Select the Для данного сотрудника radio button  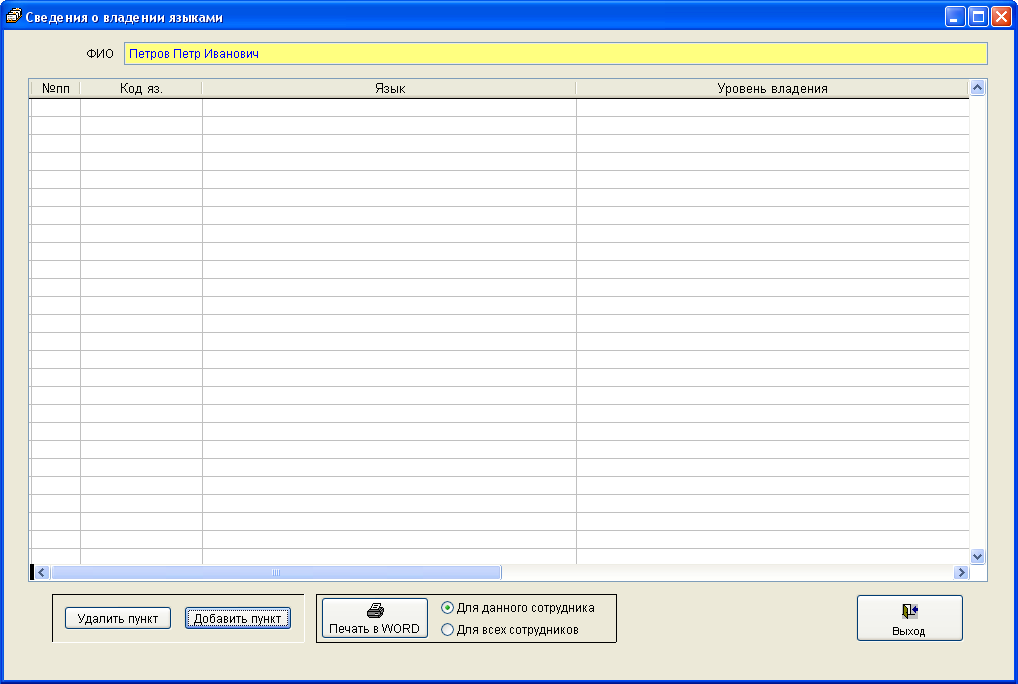[x=447, y=608]
